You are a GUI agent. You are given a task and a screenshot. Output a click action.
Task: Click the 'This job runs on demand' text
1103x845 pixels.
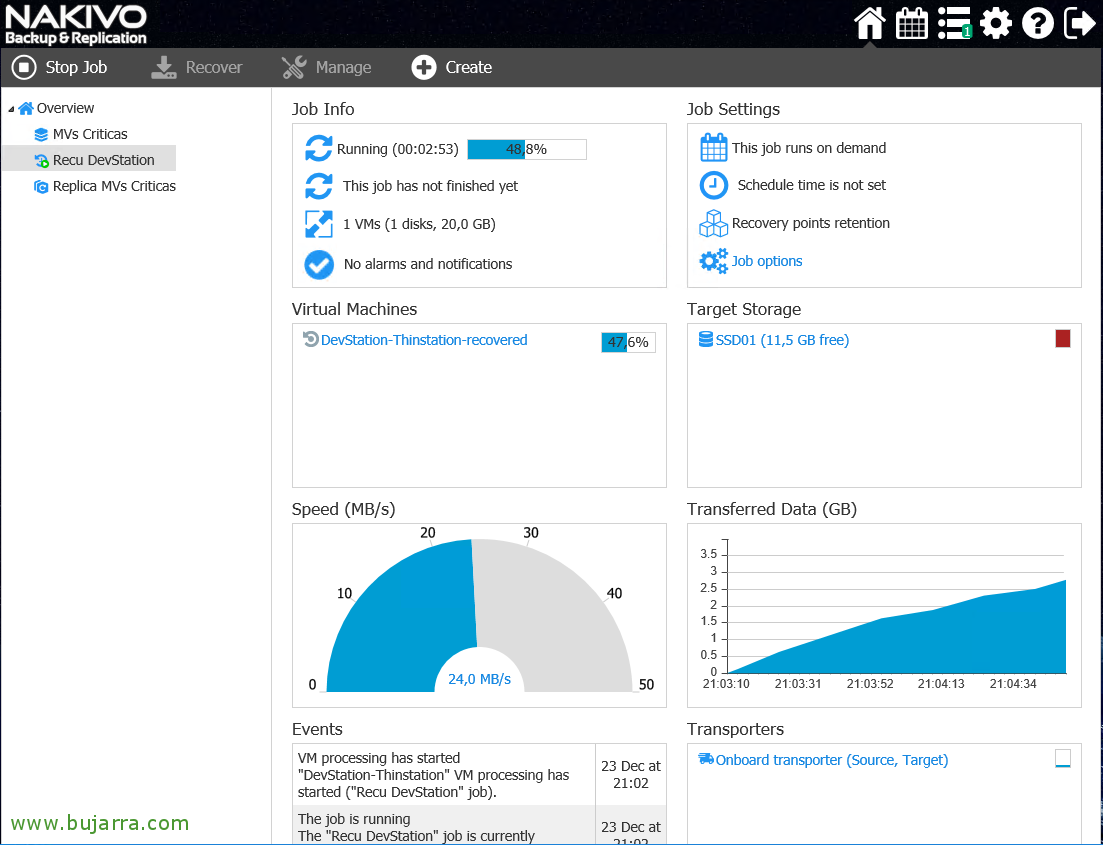[x=809, y=148]
